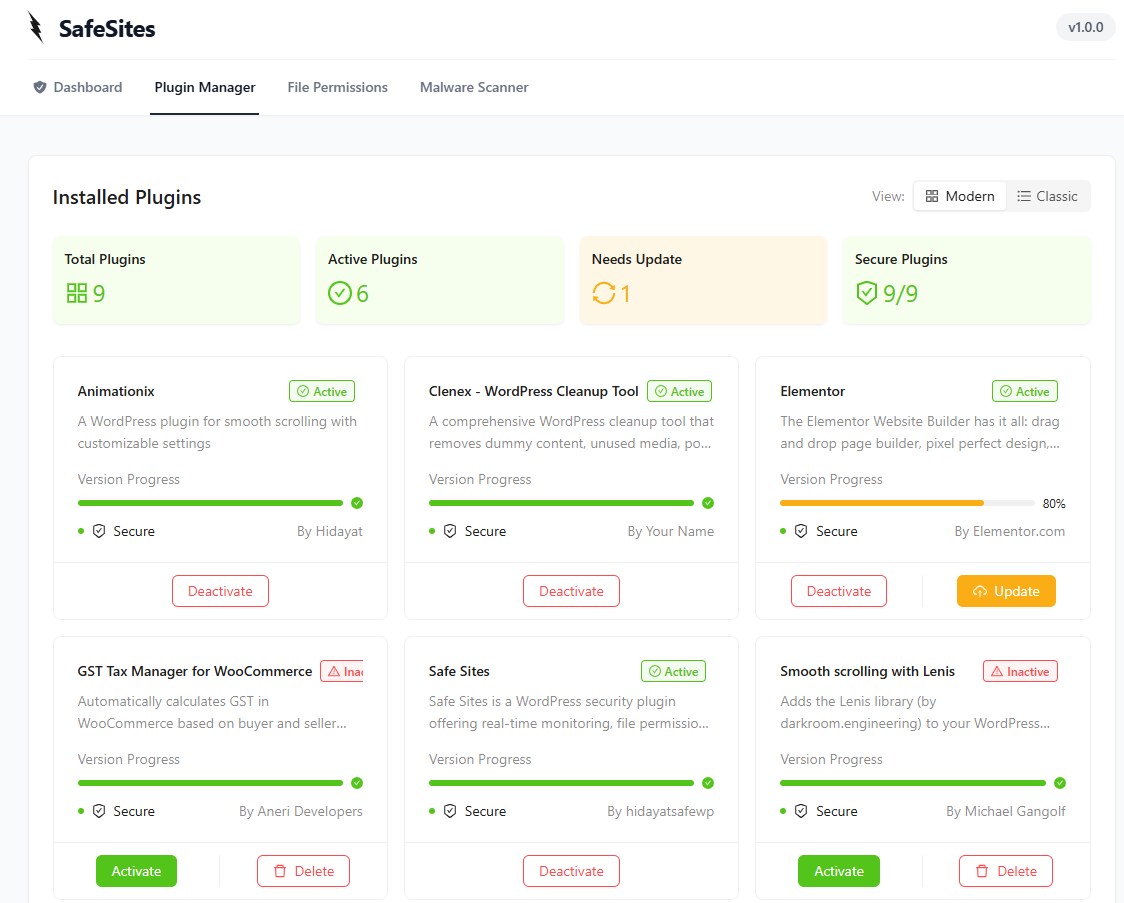Click the Lenis plugin progress checkmark
1124x903 pixels.
click(x=1060, y=783)
